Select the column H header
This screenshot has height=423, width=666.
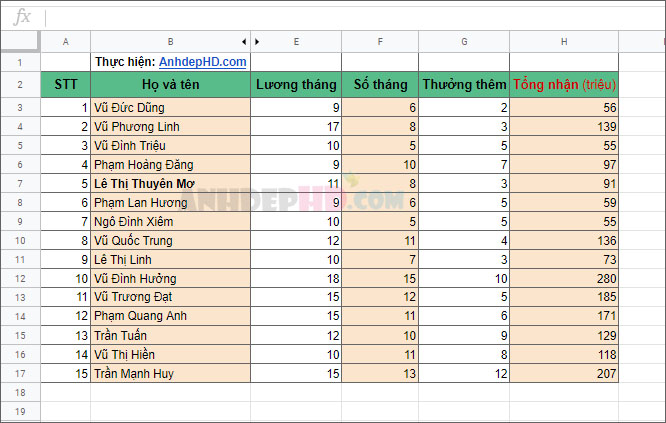[x=564, y=42]
